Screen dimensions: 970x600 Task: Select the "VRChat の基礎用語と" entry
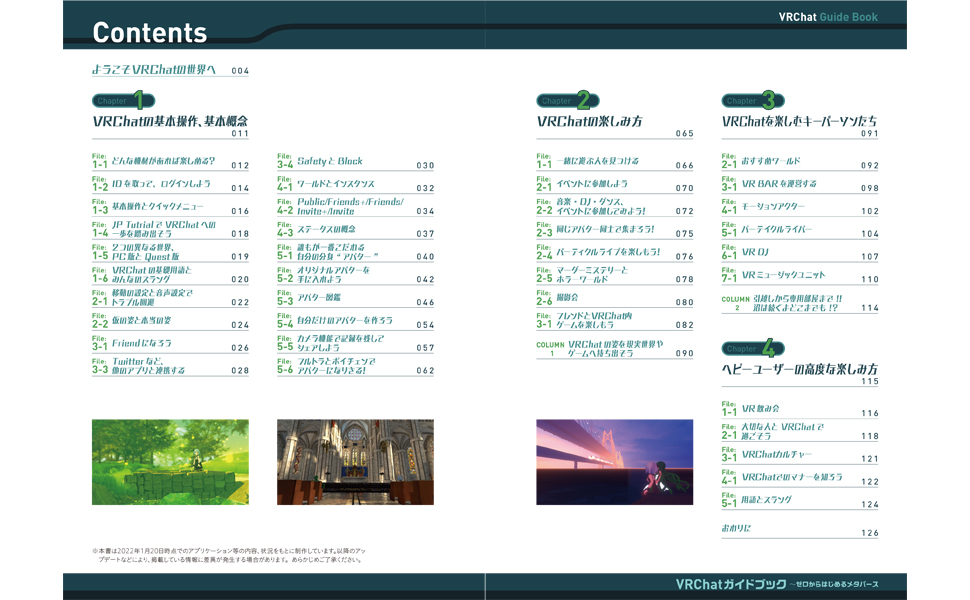[152, 270]
